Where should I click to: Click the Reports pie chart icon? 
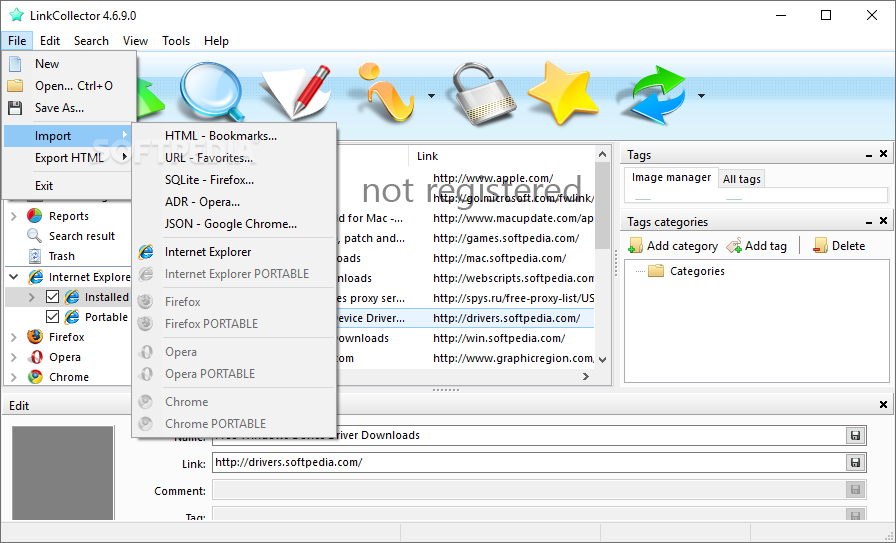[35, 215]
